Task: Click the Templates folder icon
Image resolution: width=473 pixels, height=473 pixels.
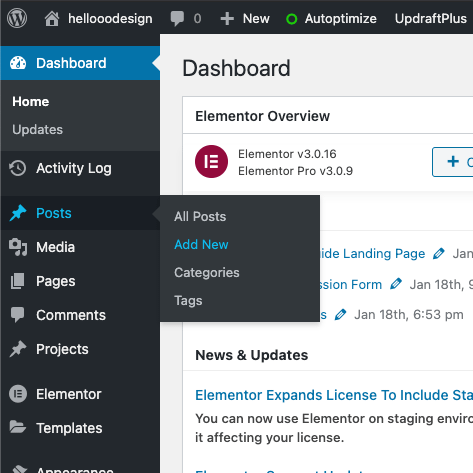Action: (18, 428)
